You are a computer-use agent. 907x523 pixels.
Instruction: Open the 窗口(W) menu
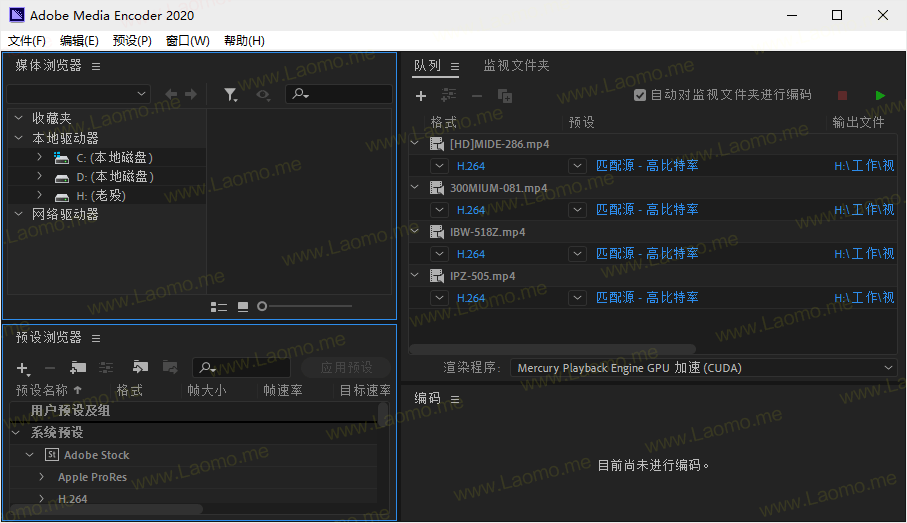[187, 41]
